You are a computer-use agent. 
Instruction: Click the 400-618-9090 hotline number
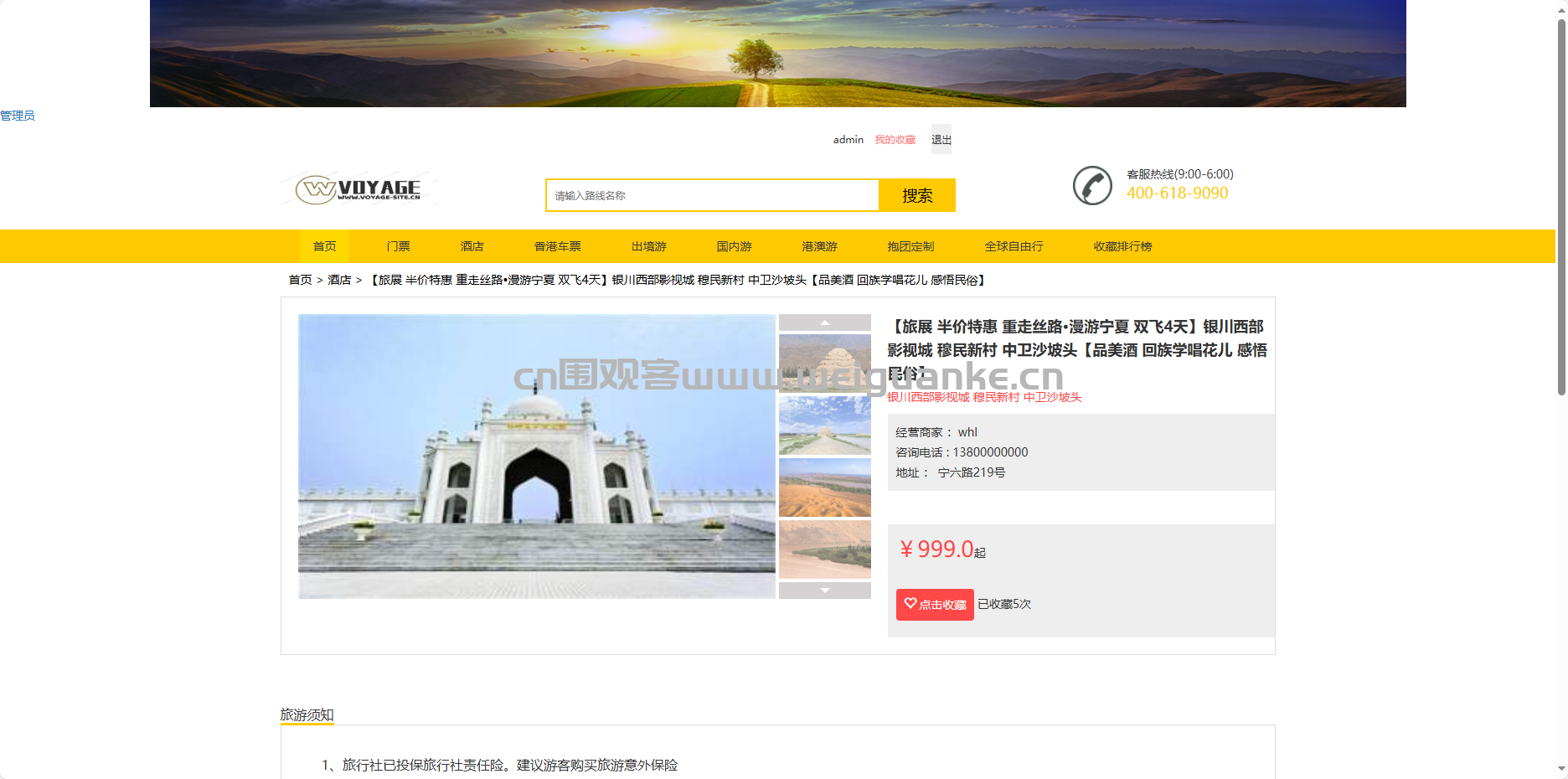(x=1177, y=193)
